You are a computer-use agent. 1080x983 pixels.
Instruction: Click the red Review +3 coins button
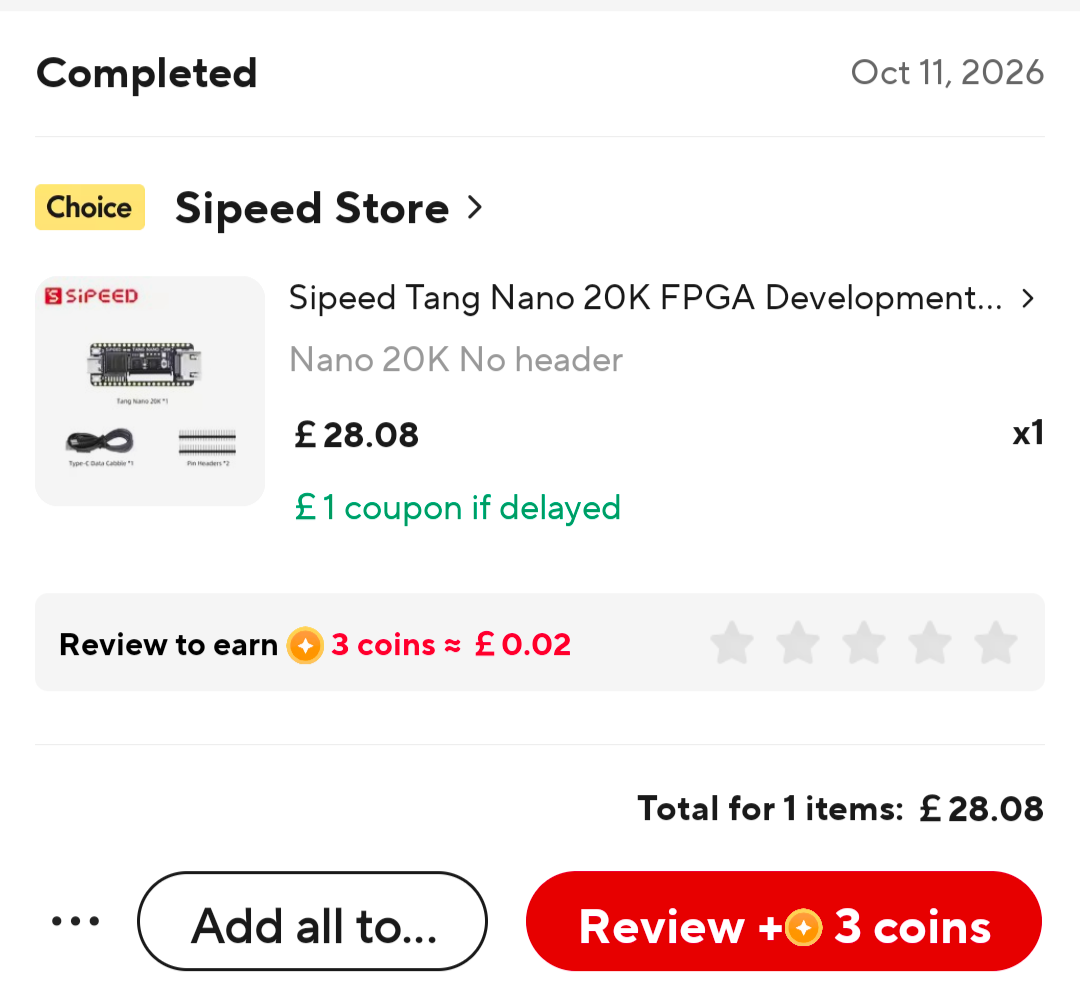click(x=784, y=921)
